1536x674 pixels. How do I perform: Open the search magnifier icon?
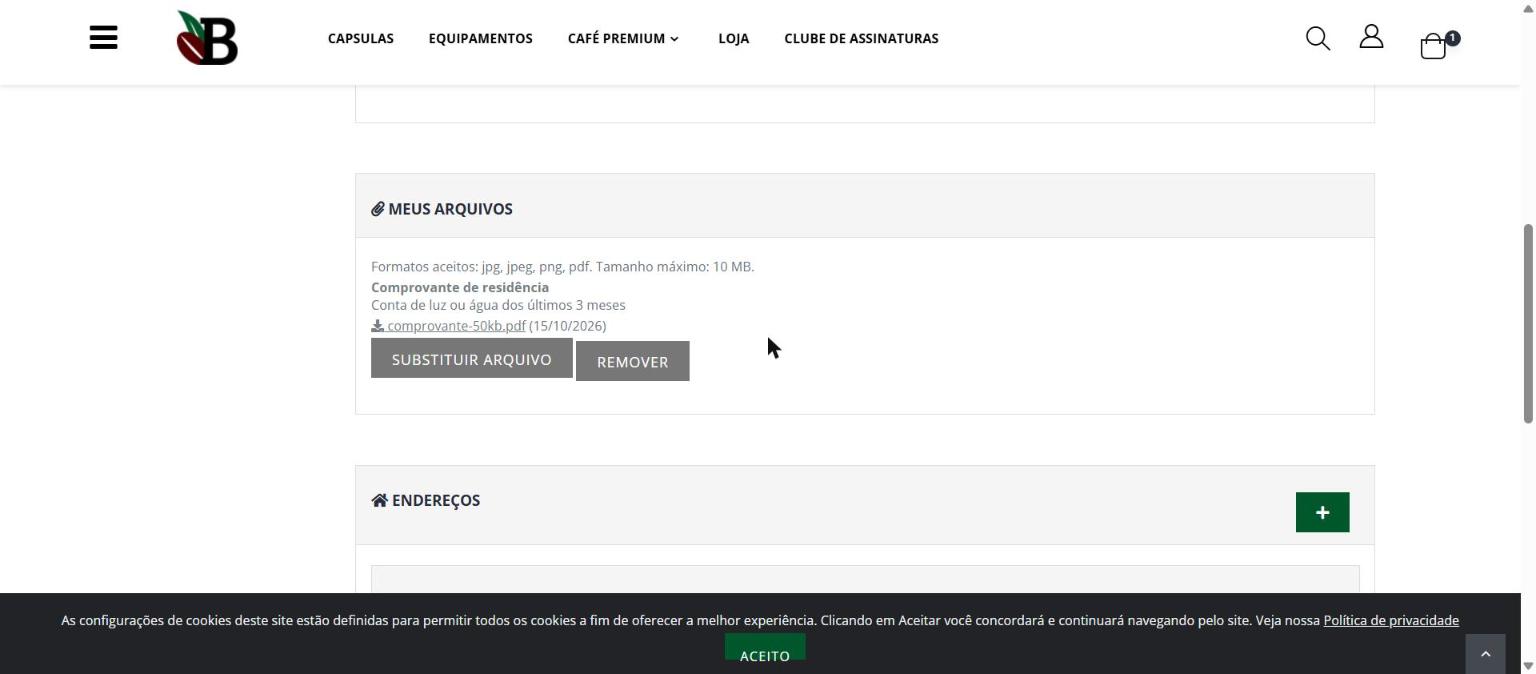point(1318,38)
